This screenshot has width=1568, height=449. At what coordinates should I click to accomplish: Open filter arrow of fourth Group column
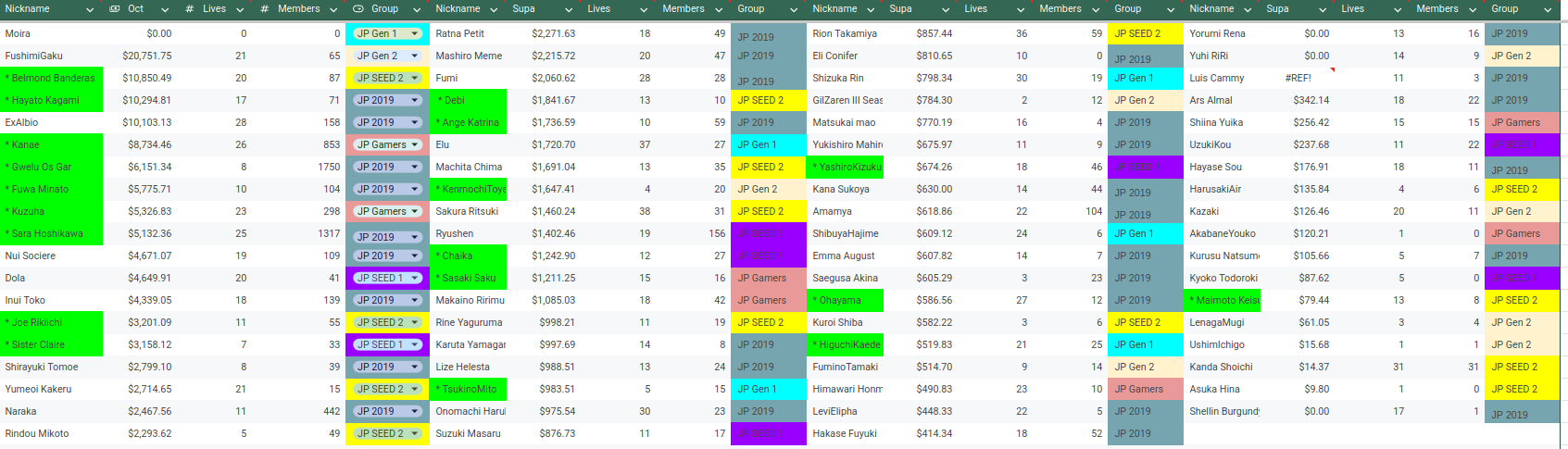(x=1548, y=9)
